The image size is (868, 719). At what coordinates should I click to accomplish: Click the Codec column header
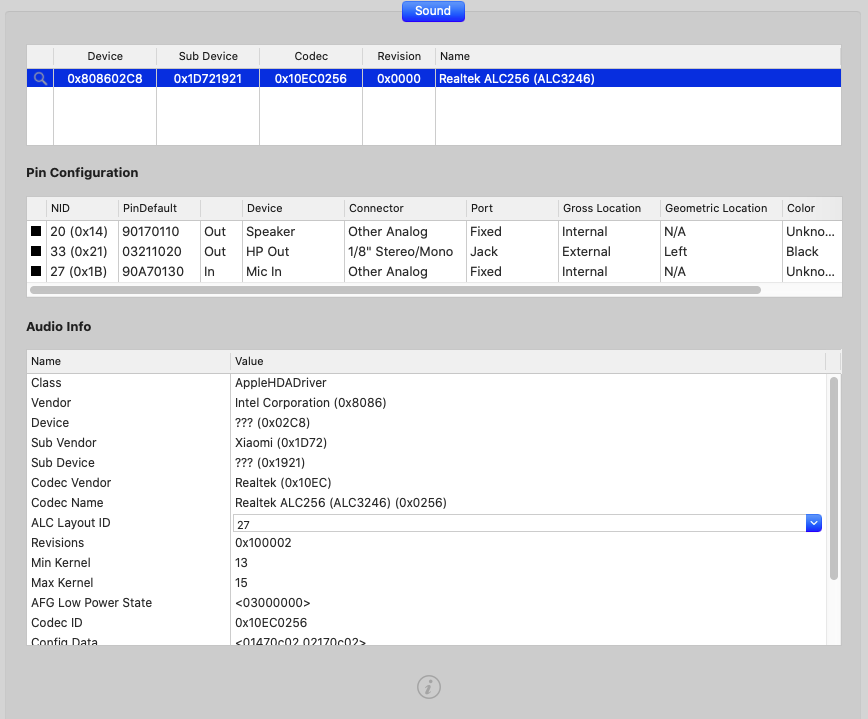point(311,56)
